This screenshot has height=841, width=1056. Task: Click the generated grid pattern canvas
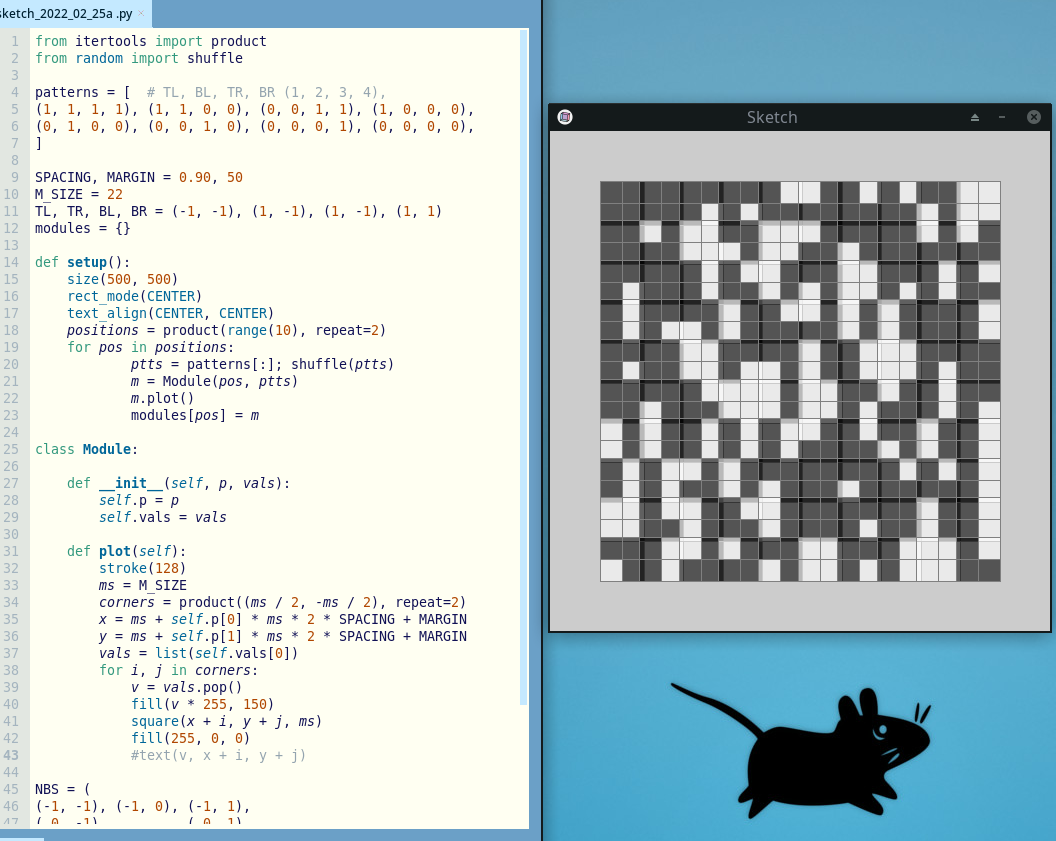point(800,381)
